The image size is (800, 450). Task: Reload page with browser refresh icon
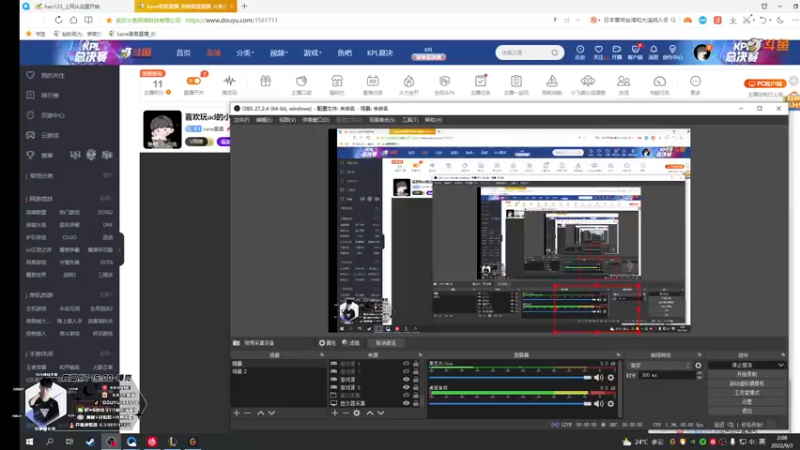click(58, 20)
